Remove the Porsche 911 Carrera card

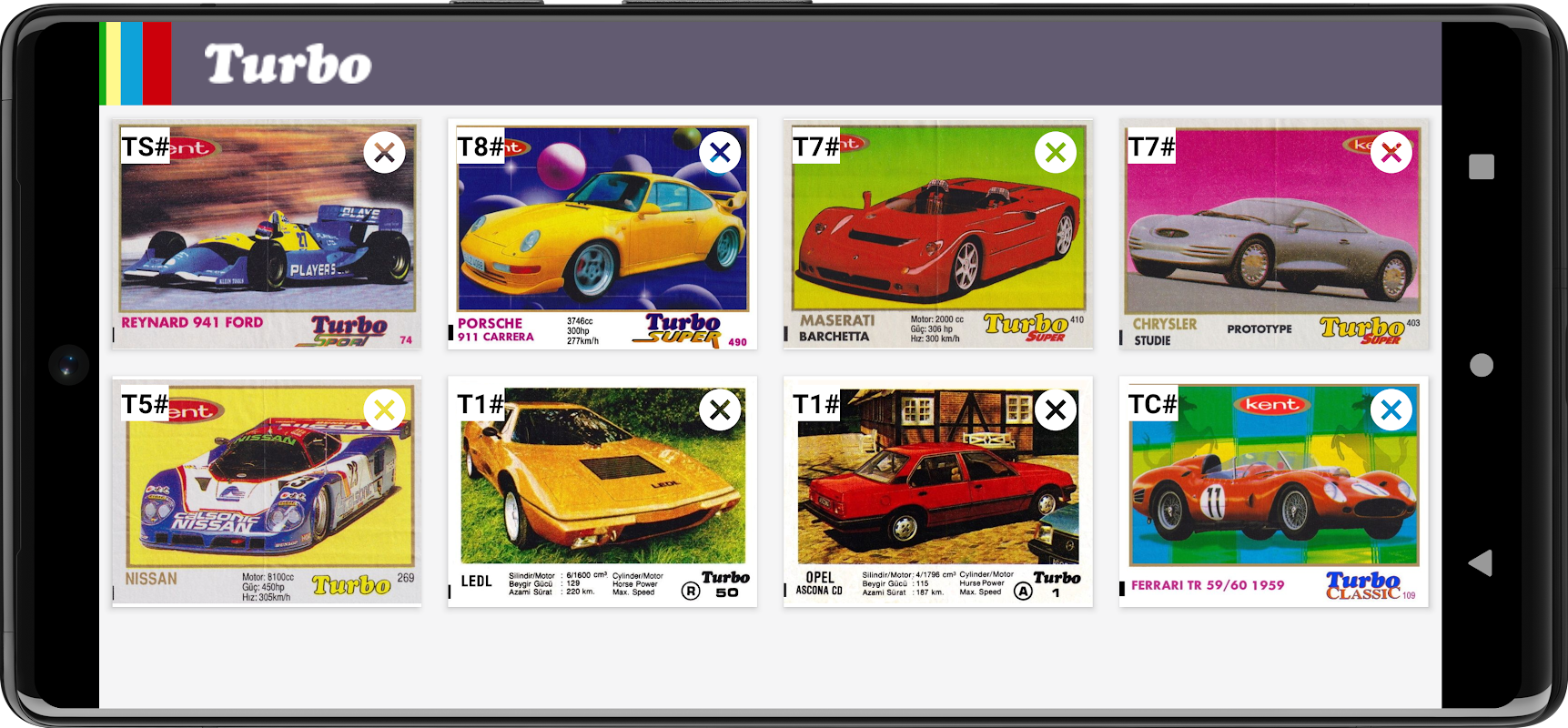click(x=720, y=153)
